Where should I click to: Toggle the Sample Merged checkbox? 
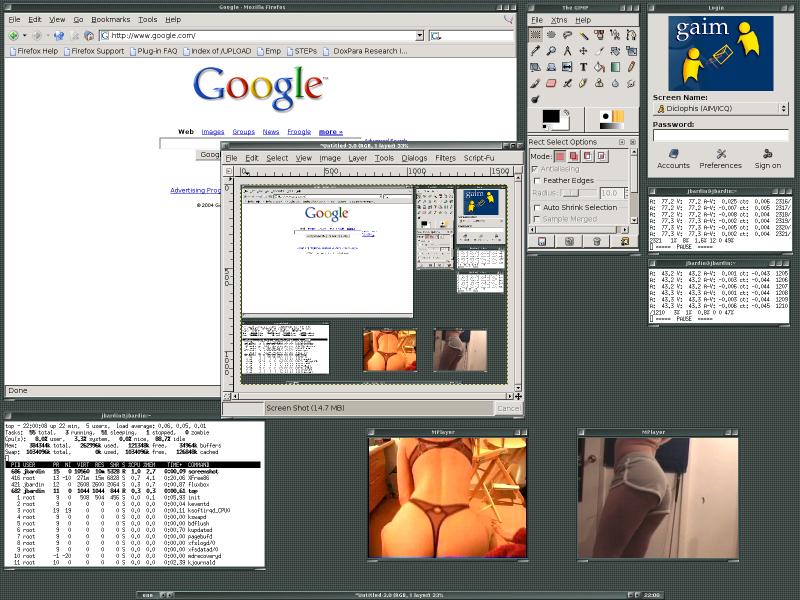[x=536, y=219]
